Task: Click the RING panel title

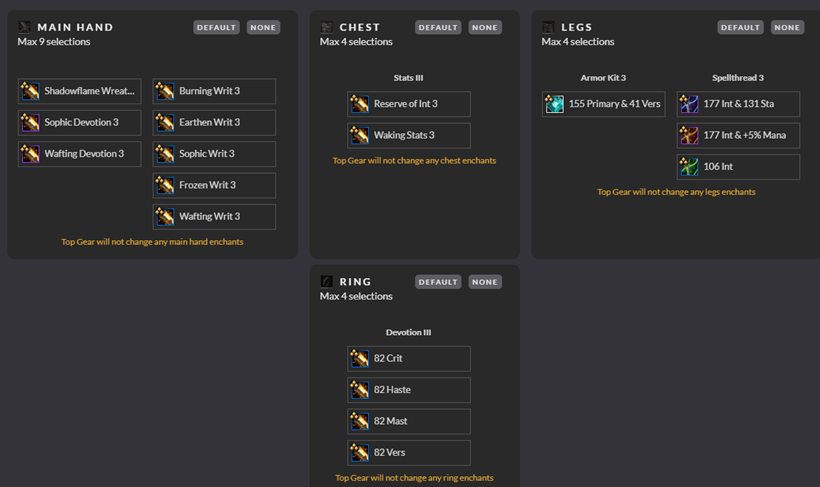Action: 355,282
